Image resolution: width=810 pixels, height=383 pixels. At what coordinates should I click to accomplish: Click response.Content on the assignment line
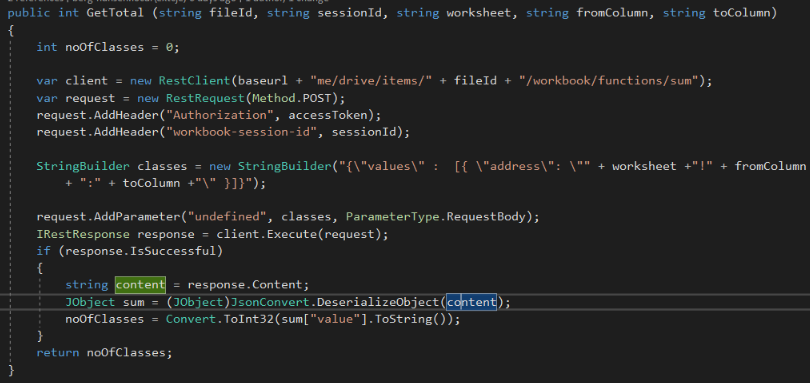click(245, 285)
